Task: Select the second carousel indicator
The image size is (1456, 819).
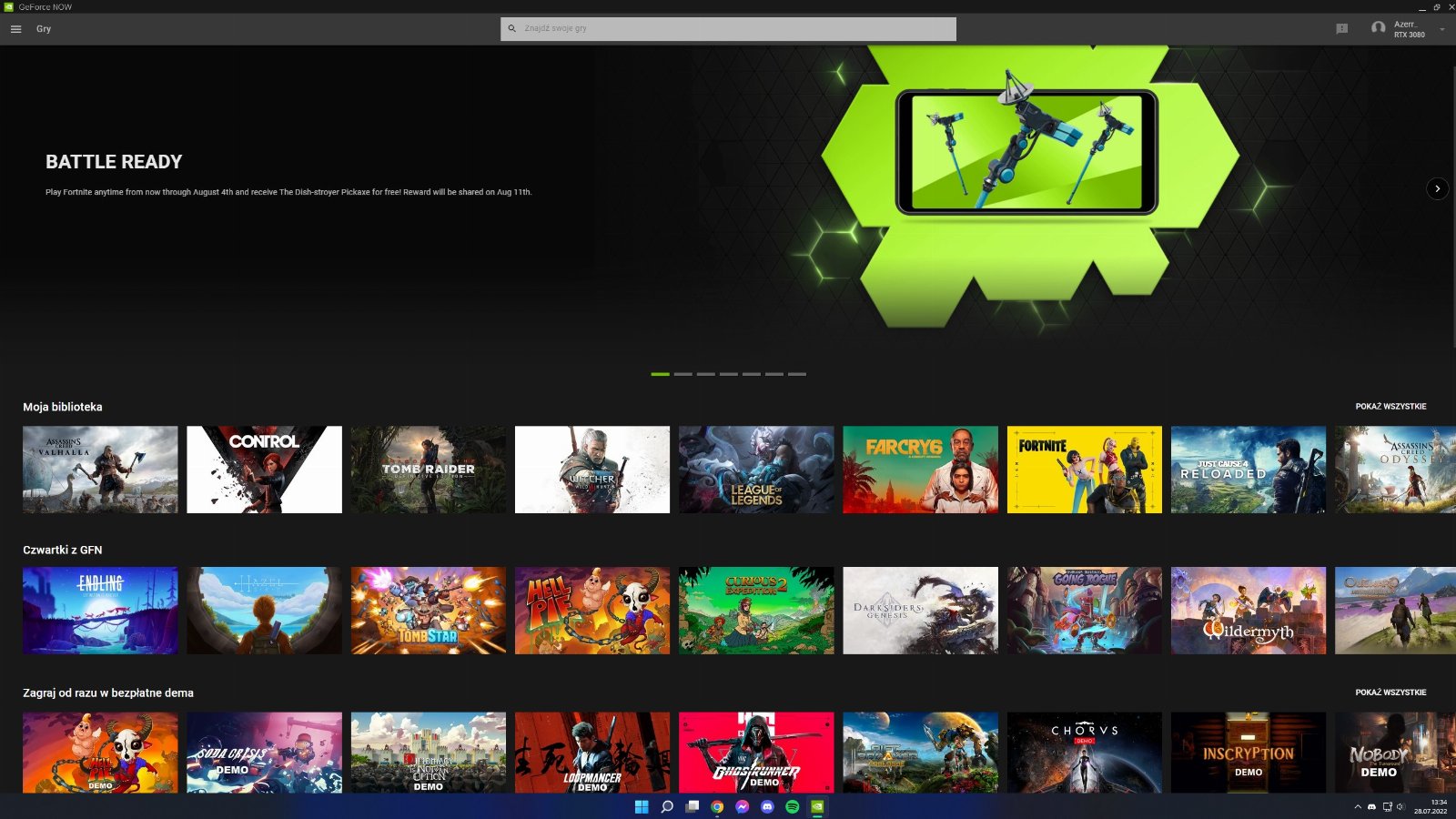Action: pyautogui.click(x=682, y=374)
